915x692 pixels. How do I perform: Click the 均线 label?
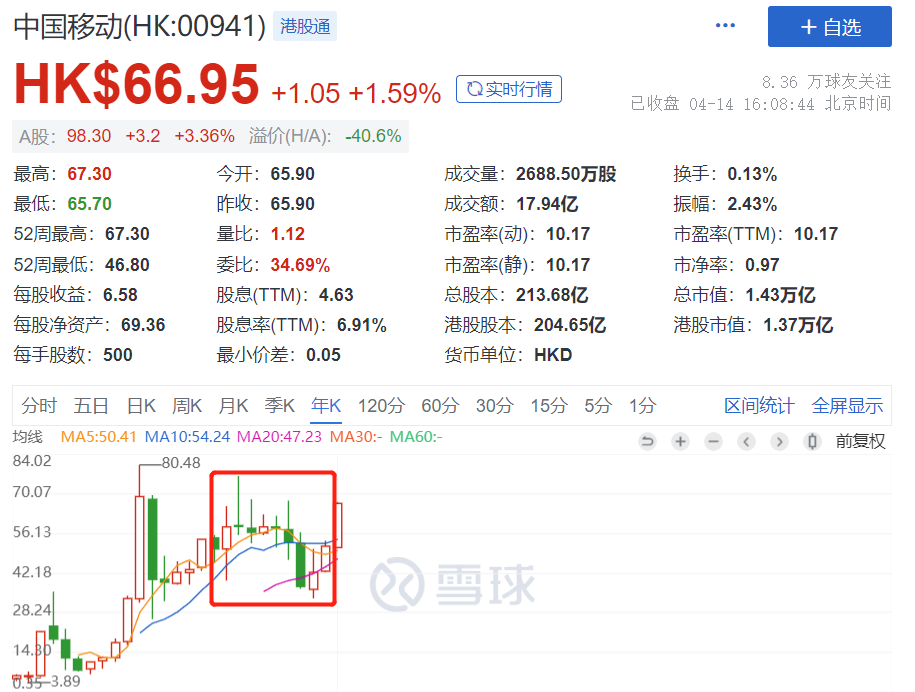point(27,436)
